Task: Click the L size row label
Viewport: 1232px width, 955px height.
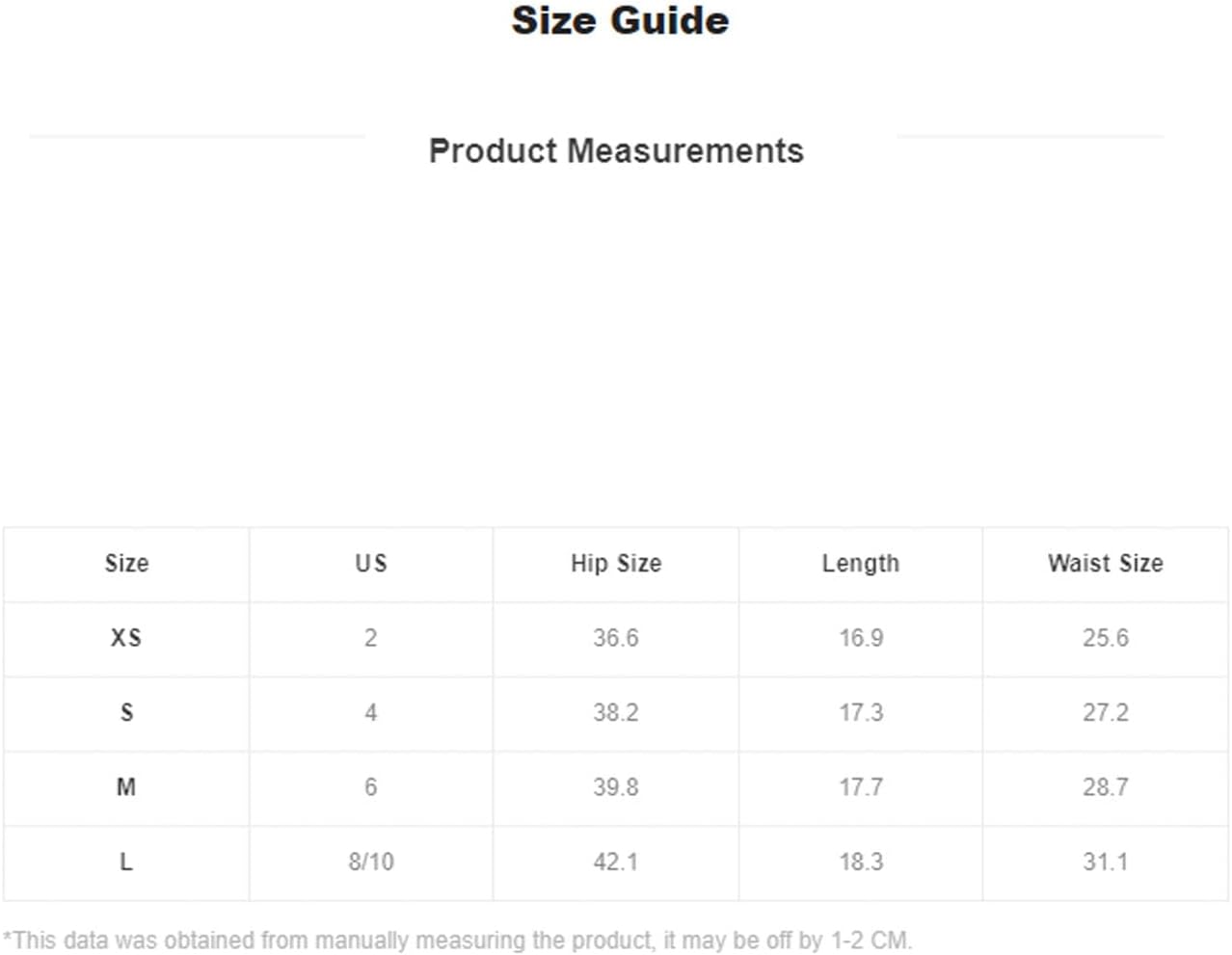Action: tap(126, 862)
